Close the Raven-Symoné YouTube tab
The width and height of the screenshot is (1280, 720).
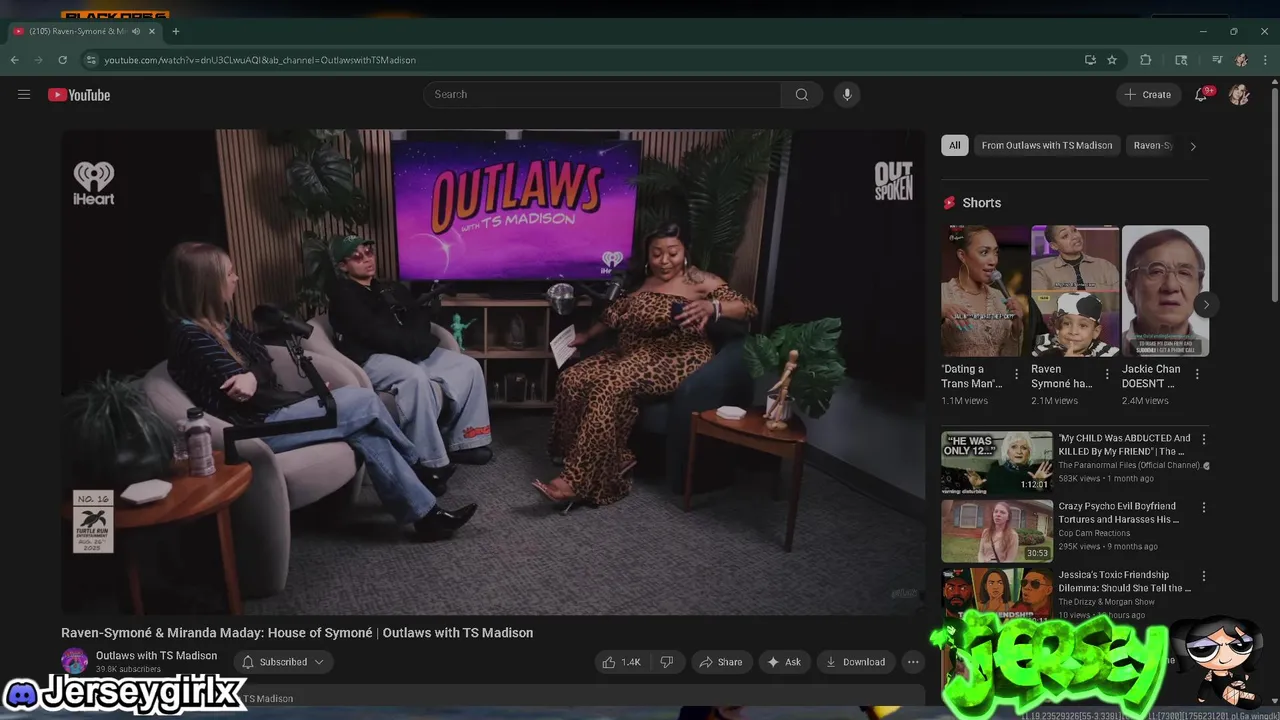click(x=152, y=31)
